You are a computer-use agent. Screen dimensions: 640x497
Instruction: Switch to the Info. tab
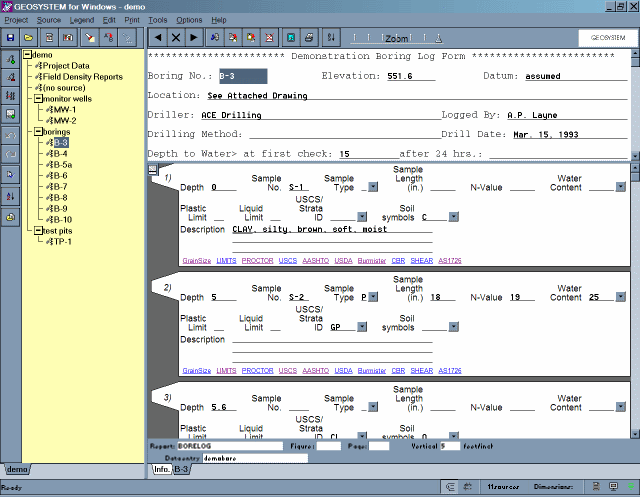[160, 469]
